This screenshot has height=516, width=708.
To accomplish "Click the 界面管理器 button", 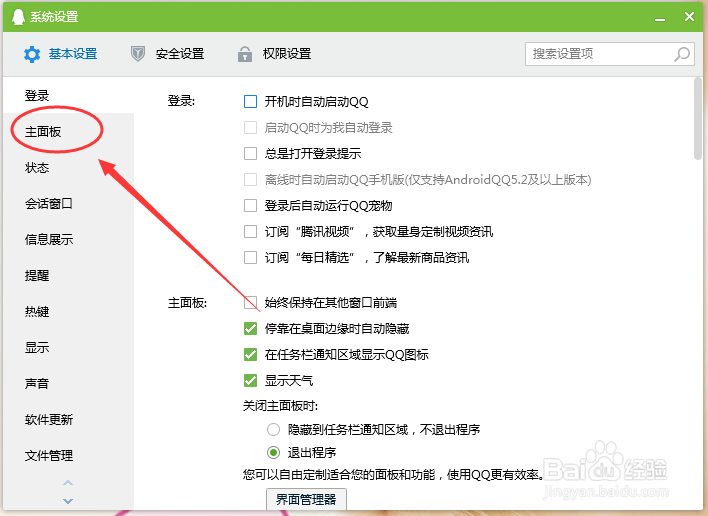I will [x=306, y=499].
